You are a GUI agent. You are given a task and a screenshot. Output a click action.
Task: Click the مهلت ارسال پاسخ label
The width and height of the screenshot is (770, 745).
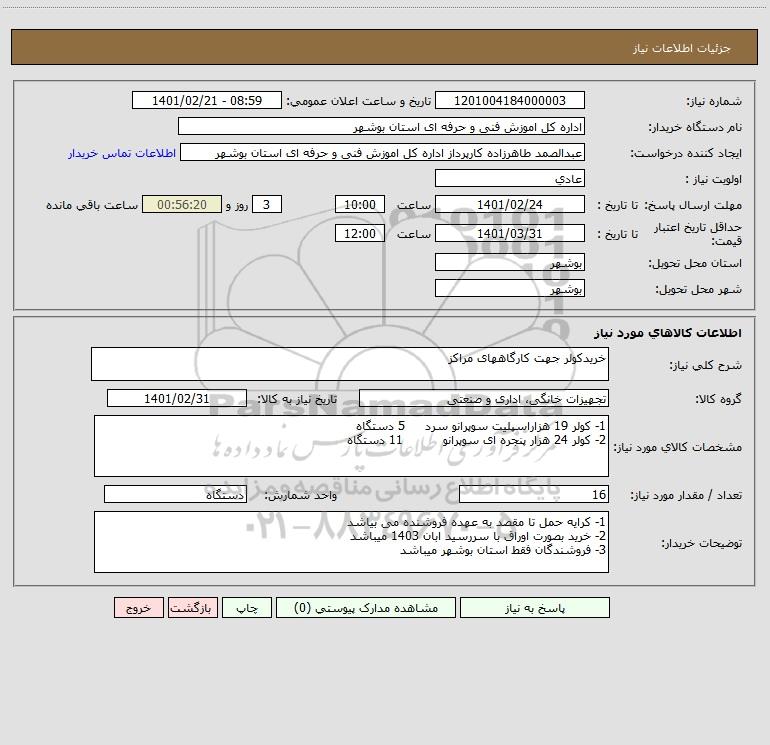click(x=694, y=205)
